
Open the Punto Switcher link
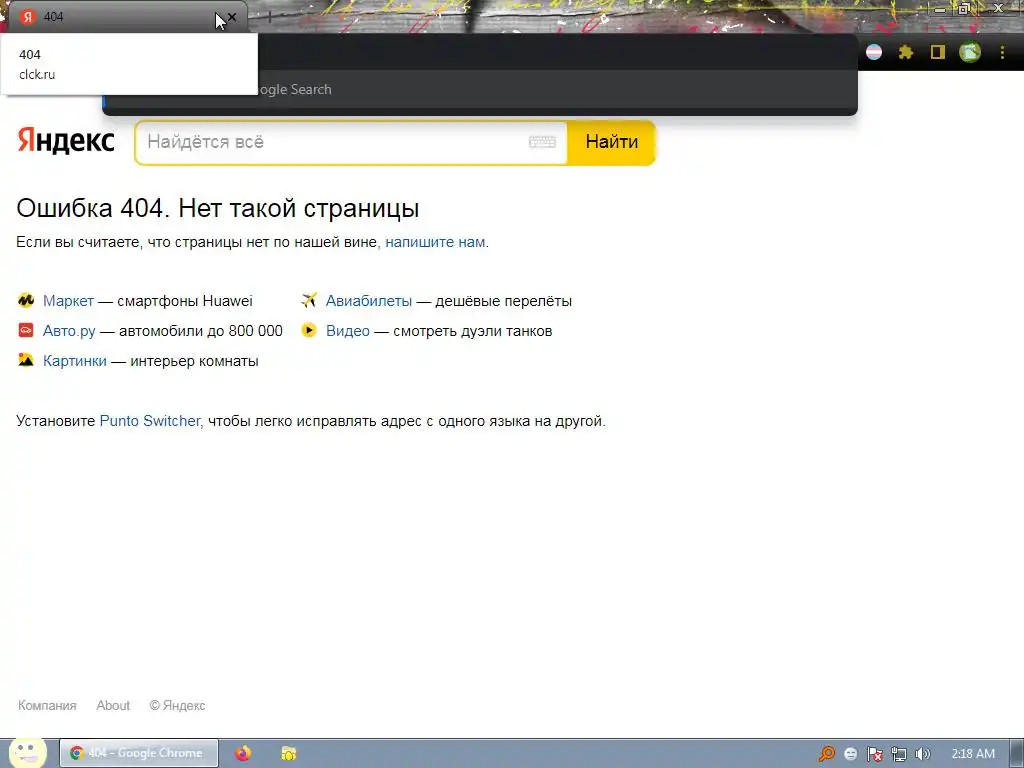[x=150, y=421]
